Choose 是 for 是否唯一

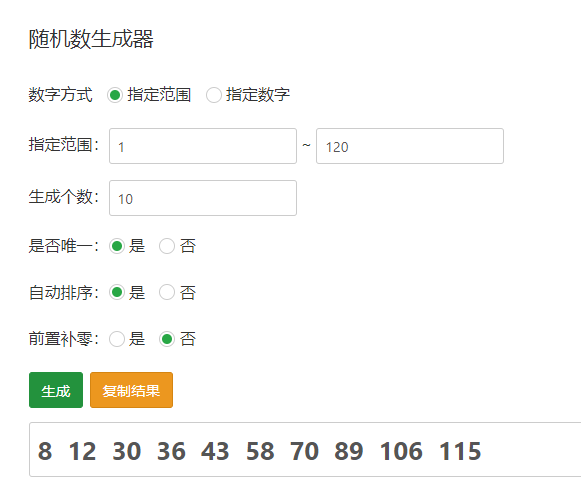click(x=117, y=246)
